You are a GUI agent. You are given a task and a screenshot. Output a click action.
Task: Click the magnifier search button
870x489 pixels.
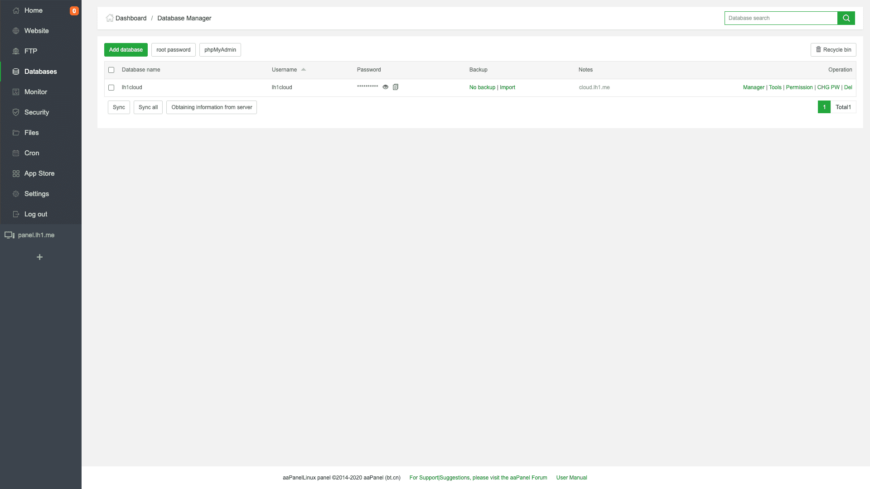846,18
